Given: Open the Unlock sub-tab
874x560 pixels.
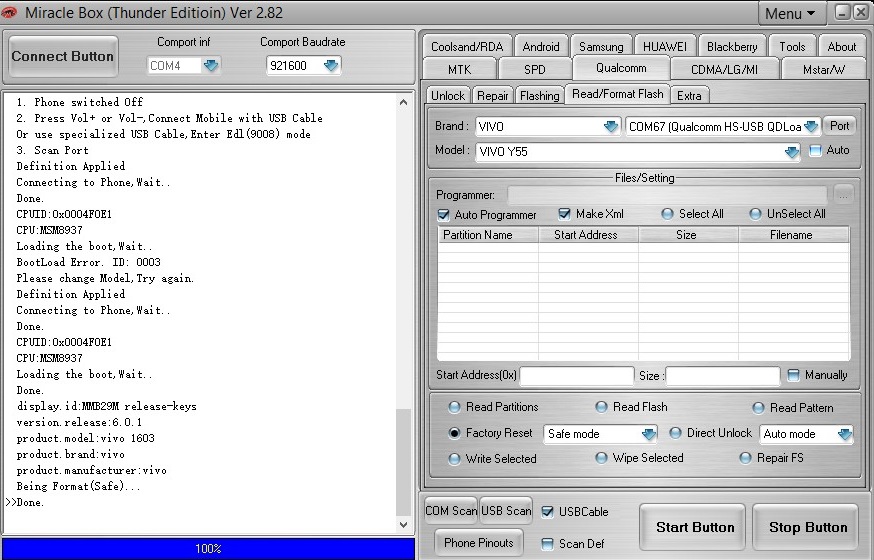Looking at the screenshot, I should 448,96.
